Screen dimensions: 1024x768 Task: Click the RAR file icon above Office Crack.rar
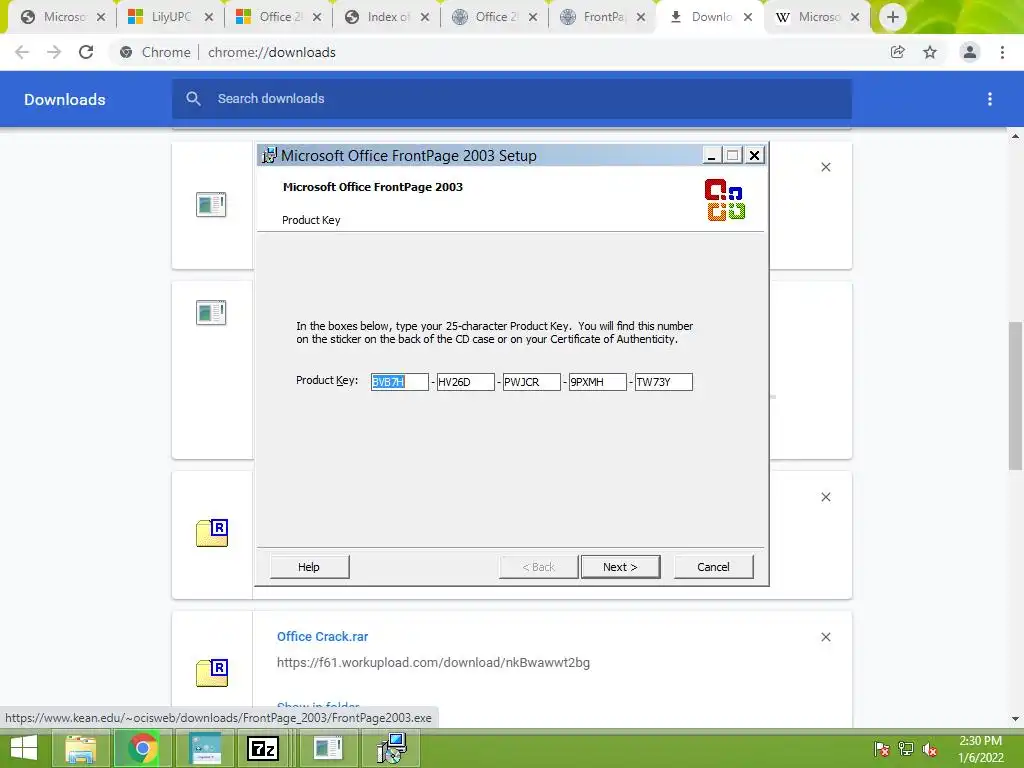coord(212,533)
